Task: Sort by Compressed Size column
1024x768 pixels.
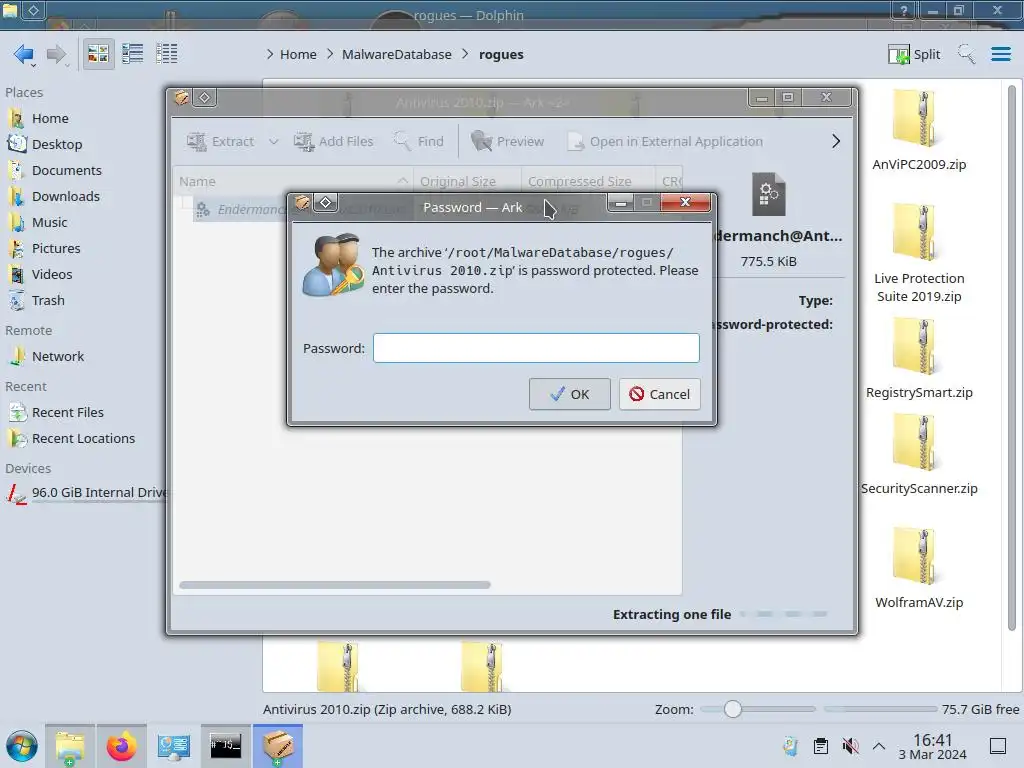Action: [588, 182]
